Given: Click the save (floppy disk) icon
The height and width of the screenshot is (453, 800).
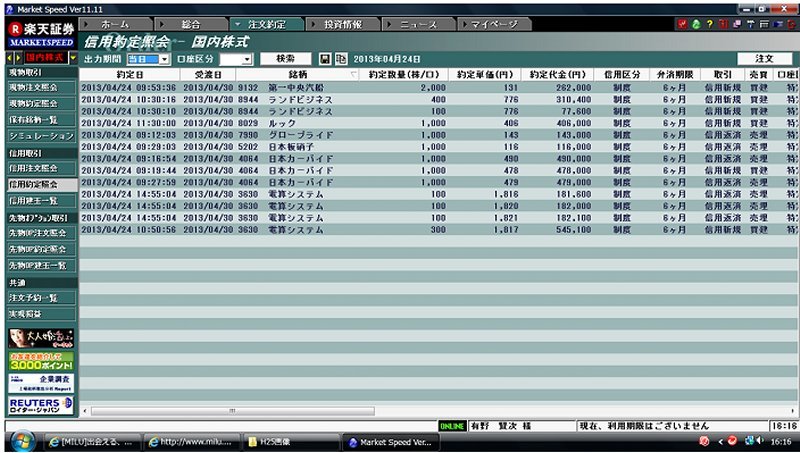Looking at the screenshot, I should click(x=326, y=59).
